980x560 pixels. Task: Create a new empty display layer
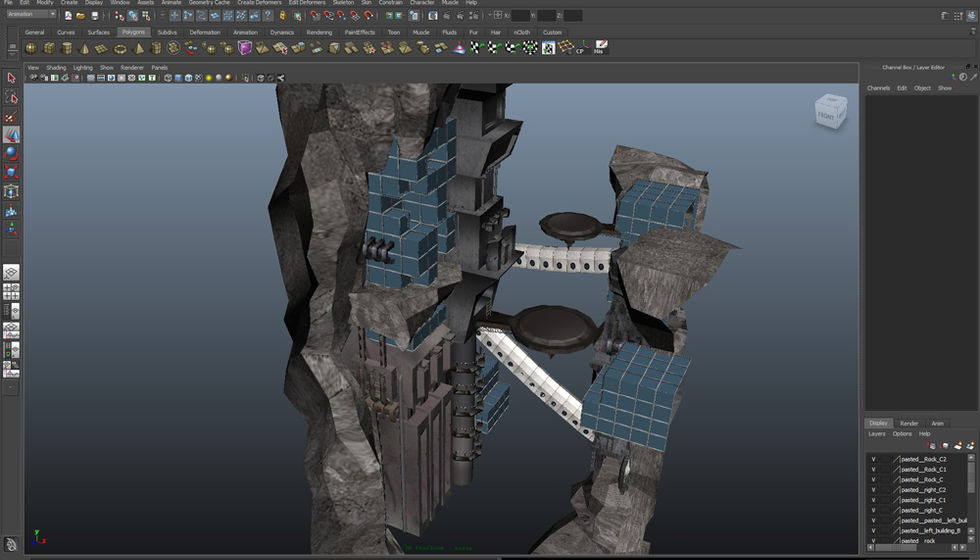click(958, 446)
